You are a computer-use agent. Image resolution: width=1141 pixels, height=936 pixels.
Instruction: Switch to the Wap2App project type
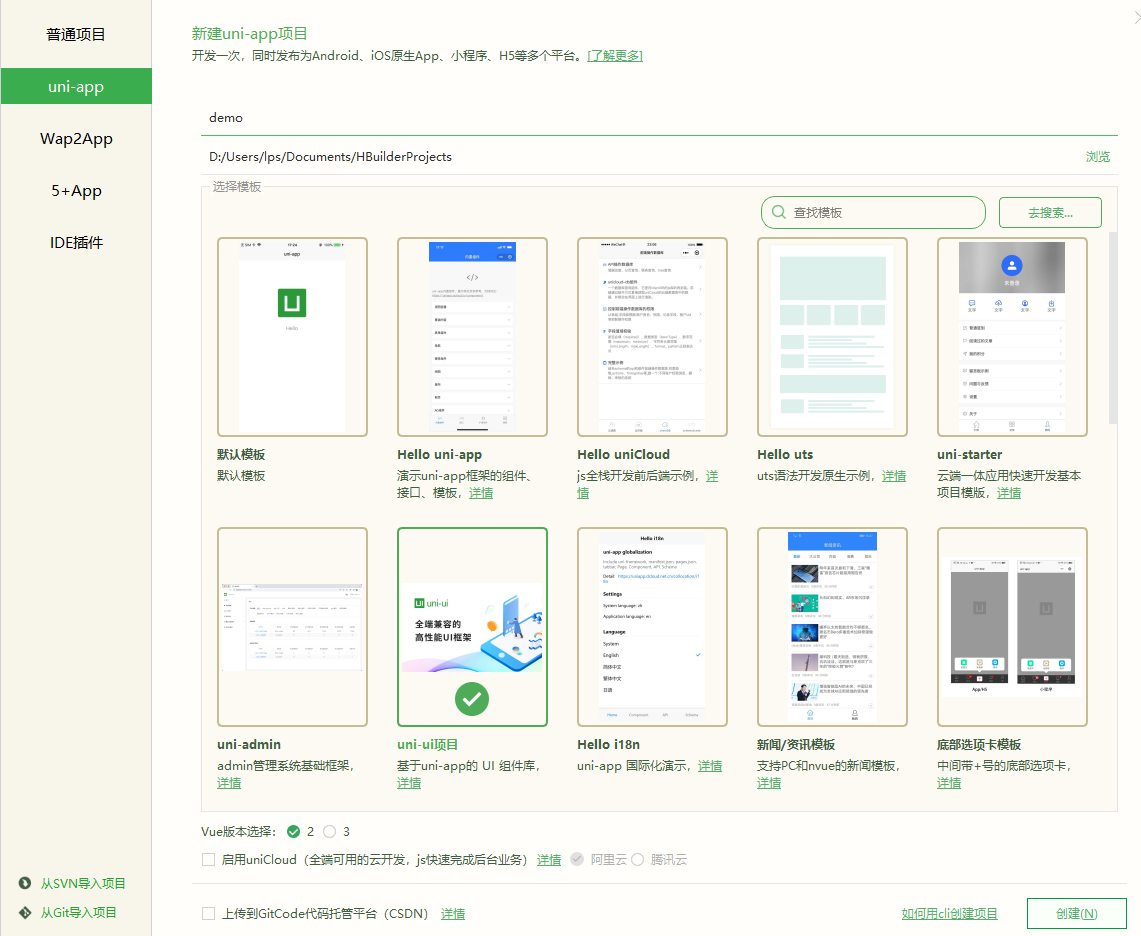76,138
